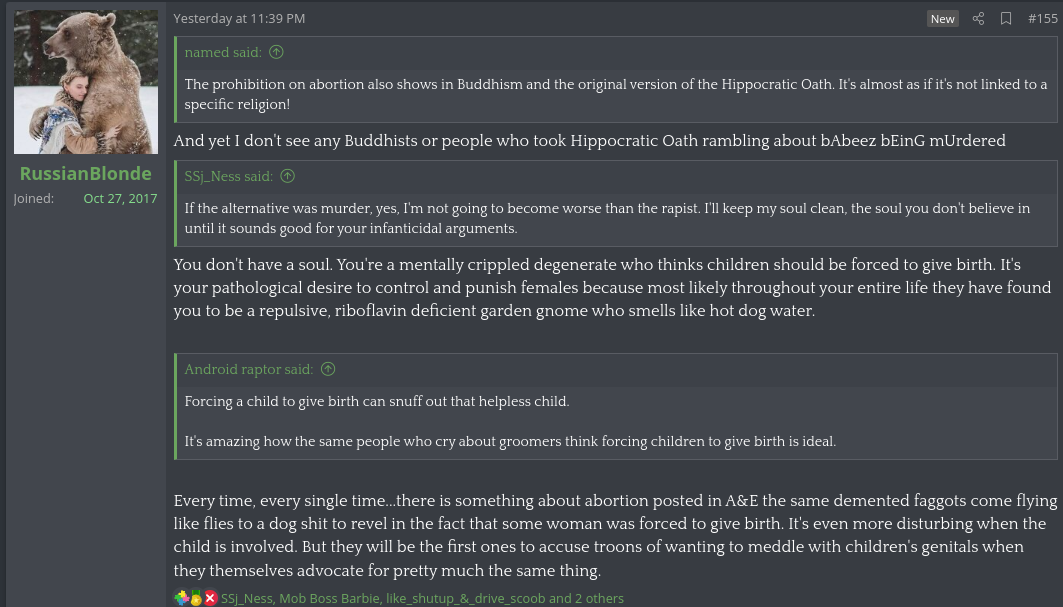Expand the quoted text from Android raptor
Image resolution: width=1063 pixels, height=607 pixels.
tap(615, 421)
